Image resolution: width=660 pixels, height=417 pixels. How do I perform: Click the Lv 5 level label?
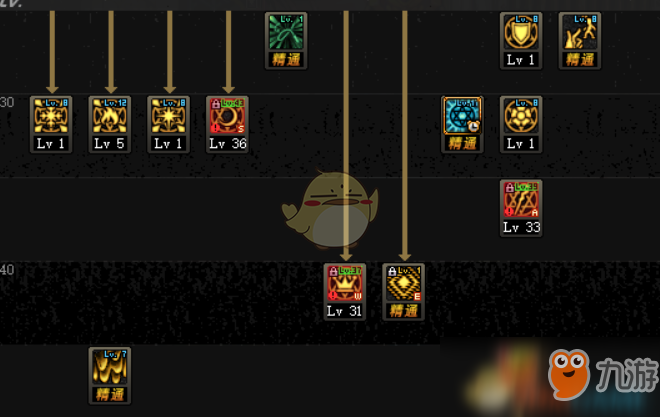pos(110,143)
